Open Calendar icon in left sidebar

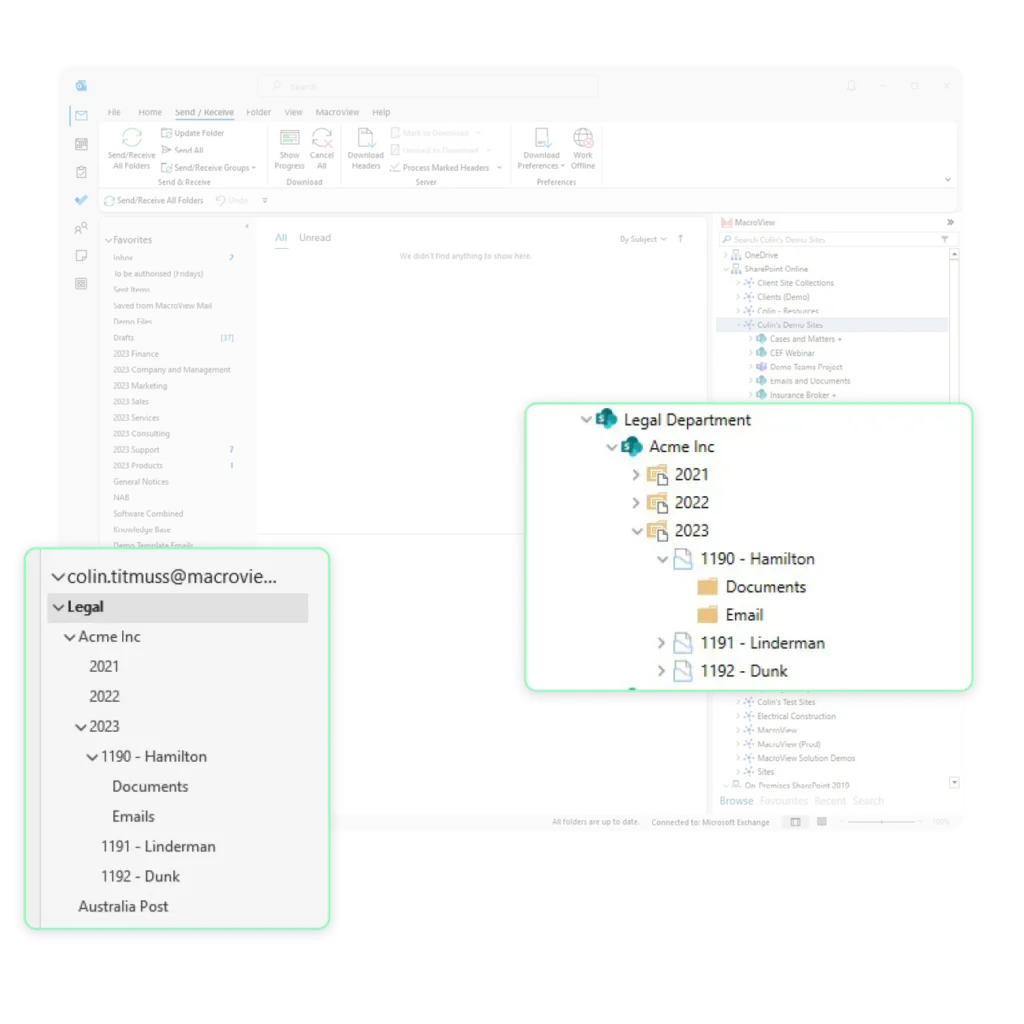pyautogui.click(x=81, y=144)
